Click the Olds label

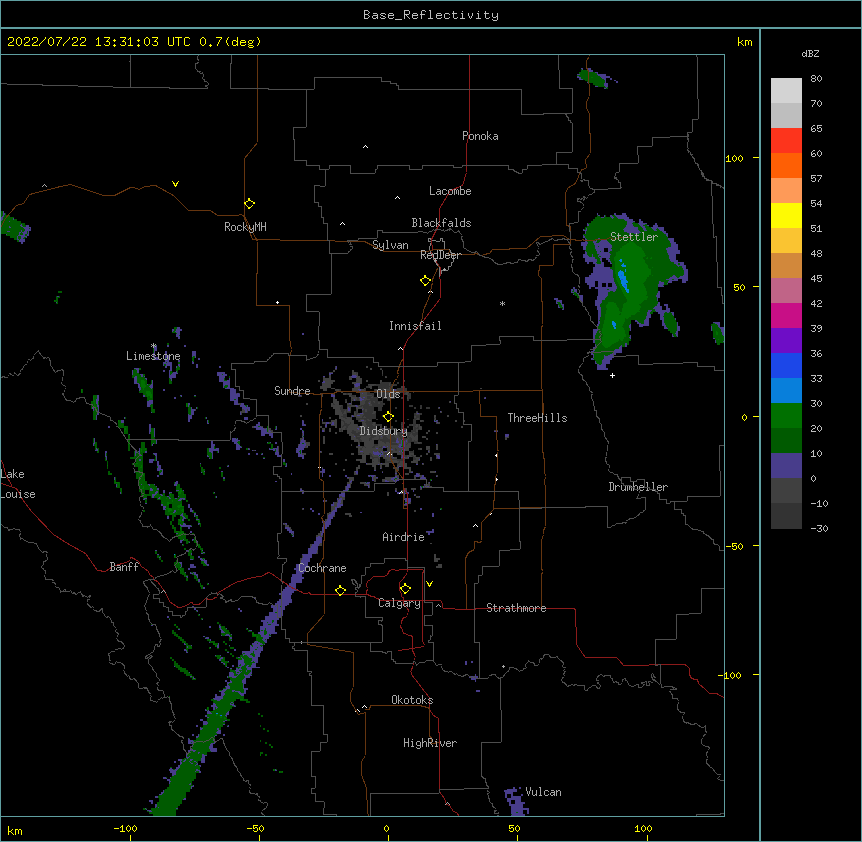pyautogui.click(x=388, y=394)
